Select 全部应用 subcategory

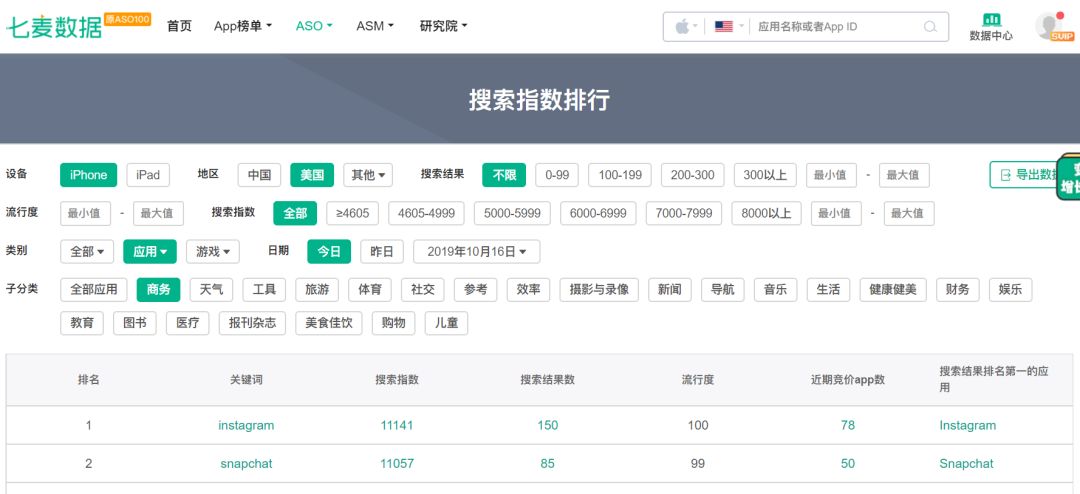pyautogui.click(x=94, y=289)
